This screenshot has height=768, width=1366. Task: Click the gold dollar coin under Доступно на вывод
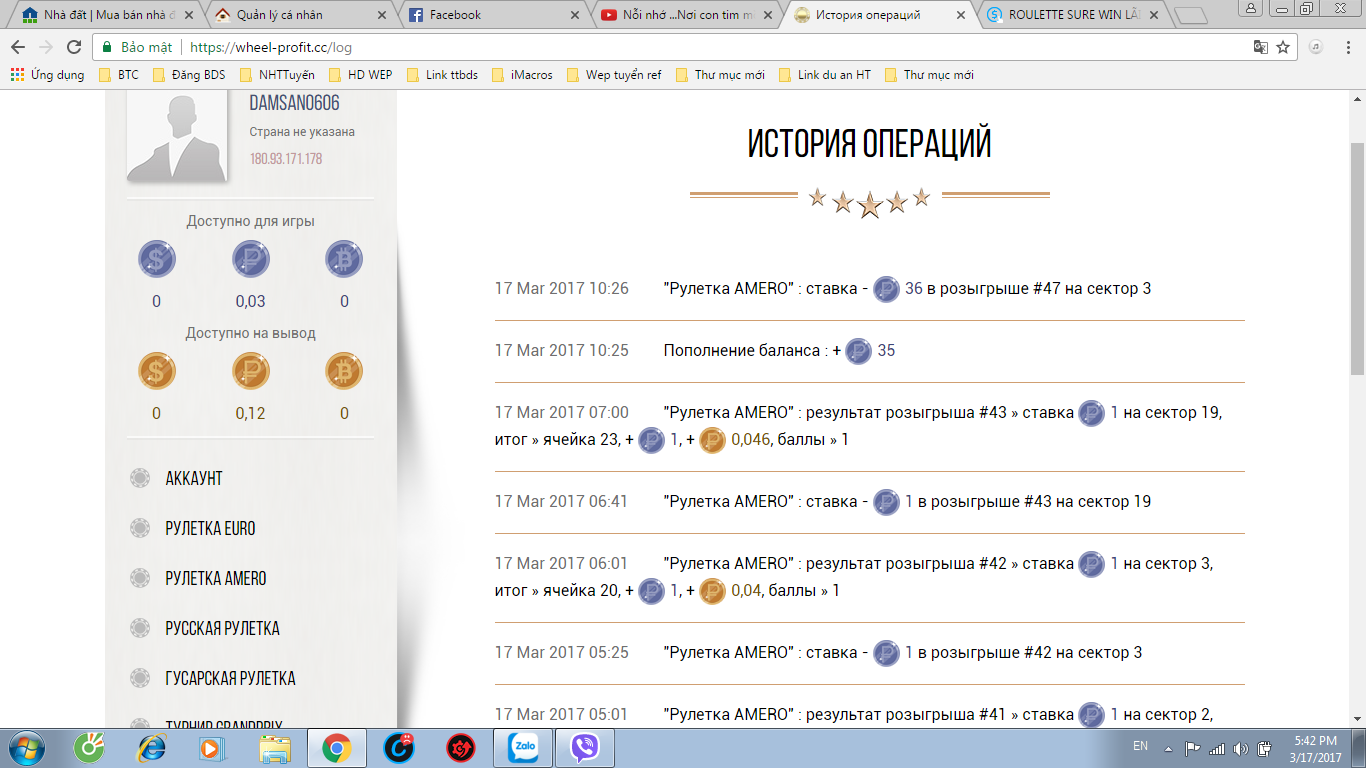pyautogui.click(x=157, y=371)
